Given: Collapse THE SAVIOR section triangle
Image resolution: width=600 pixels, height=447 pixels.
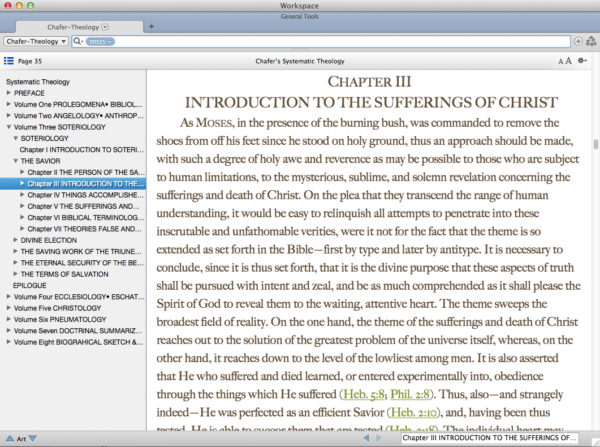Looking at the screenshot, I should 15,161.
